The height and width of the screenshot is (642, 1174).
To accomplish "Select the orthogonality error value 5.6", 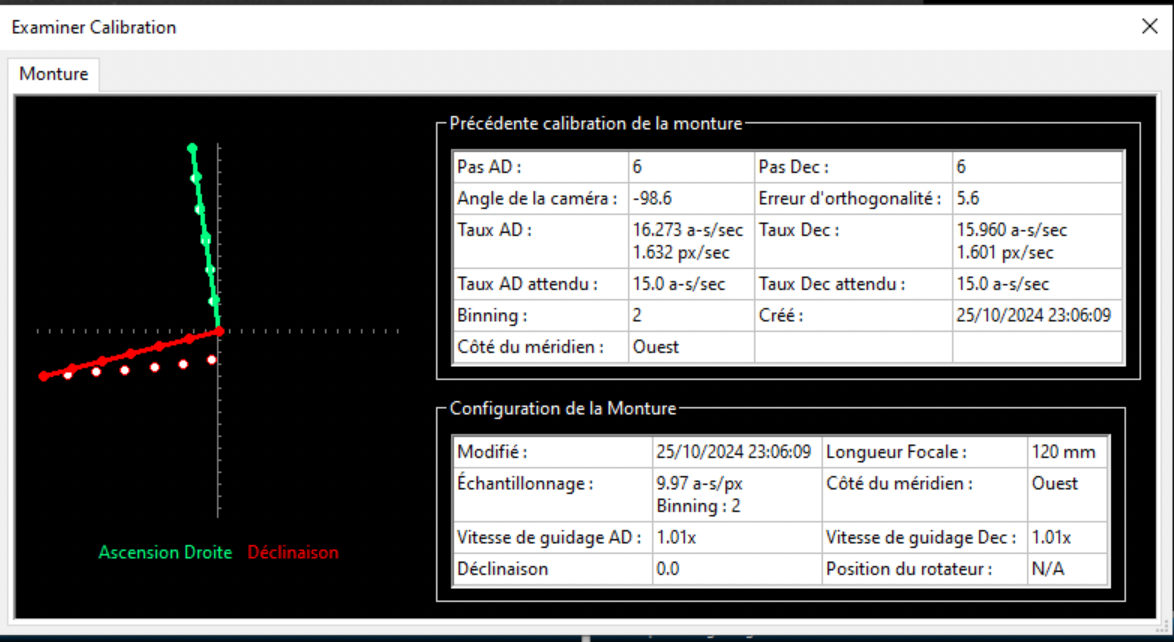I will pyautogui.click(x=967, y=199).
